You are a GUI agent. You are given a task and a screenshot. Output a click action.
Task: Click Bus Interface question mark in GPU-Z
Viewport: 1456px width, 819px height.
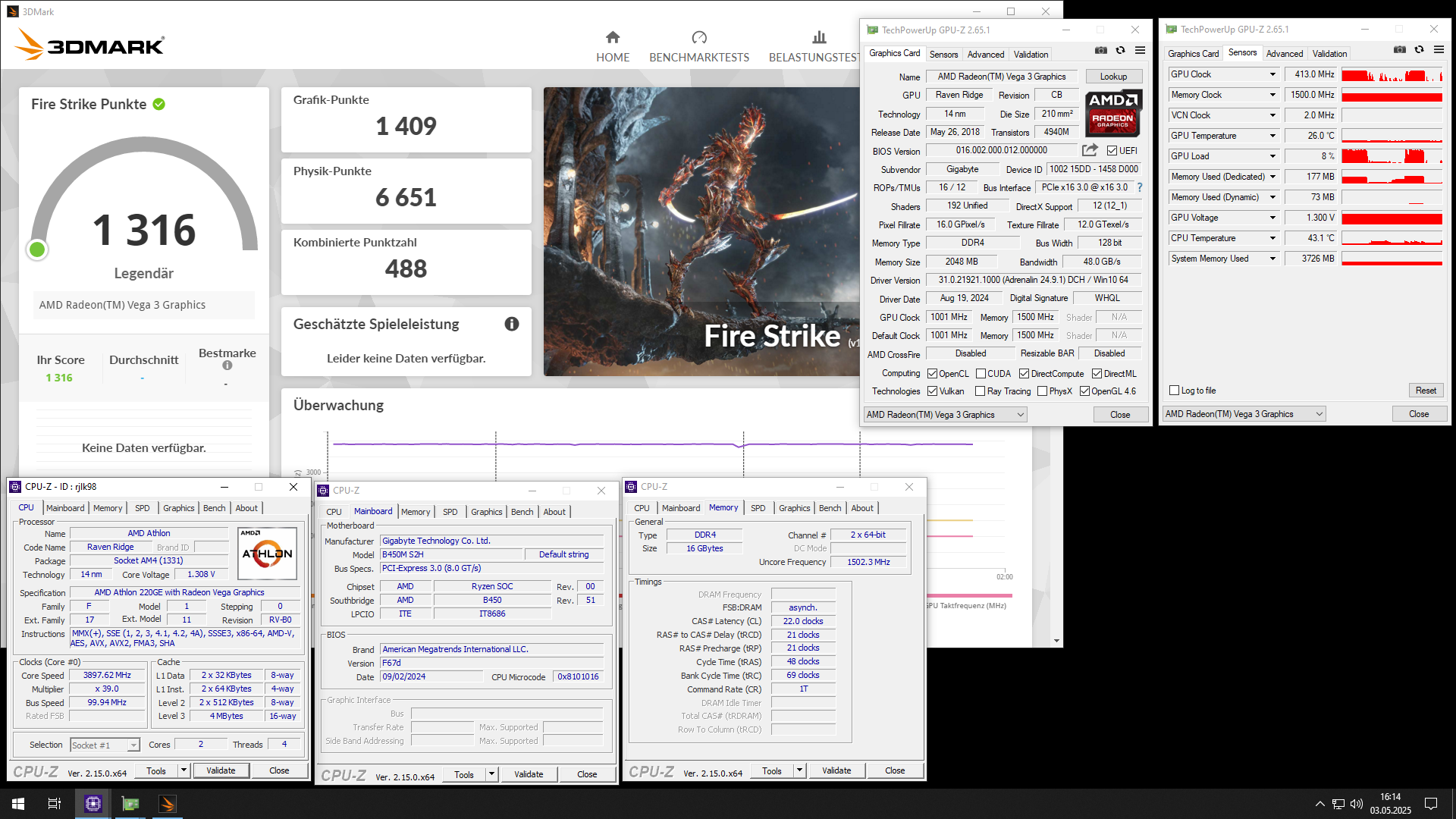(x=1139, y=187)
